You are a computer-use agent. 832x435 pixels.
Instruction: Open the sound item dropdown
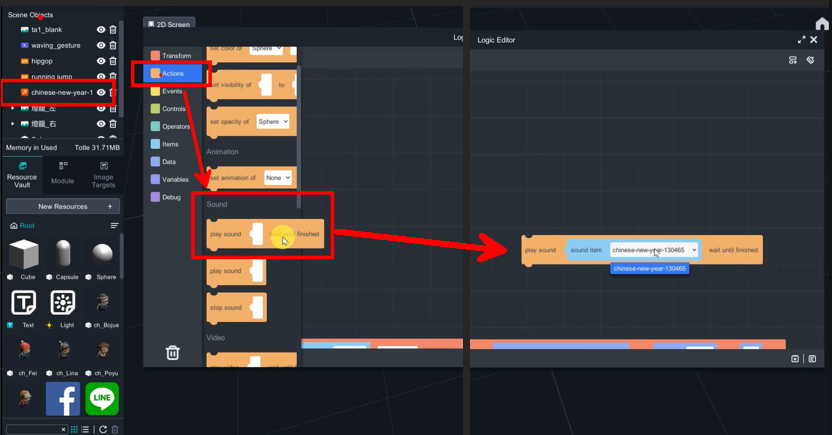[654, 250]
